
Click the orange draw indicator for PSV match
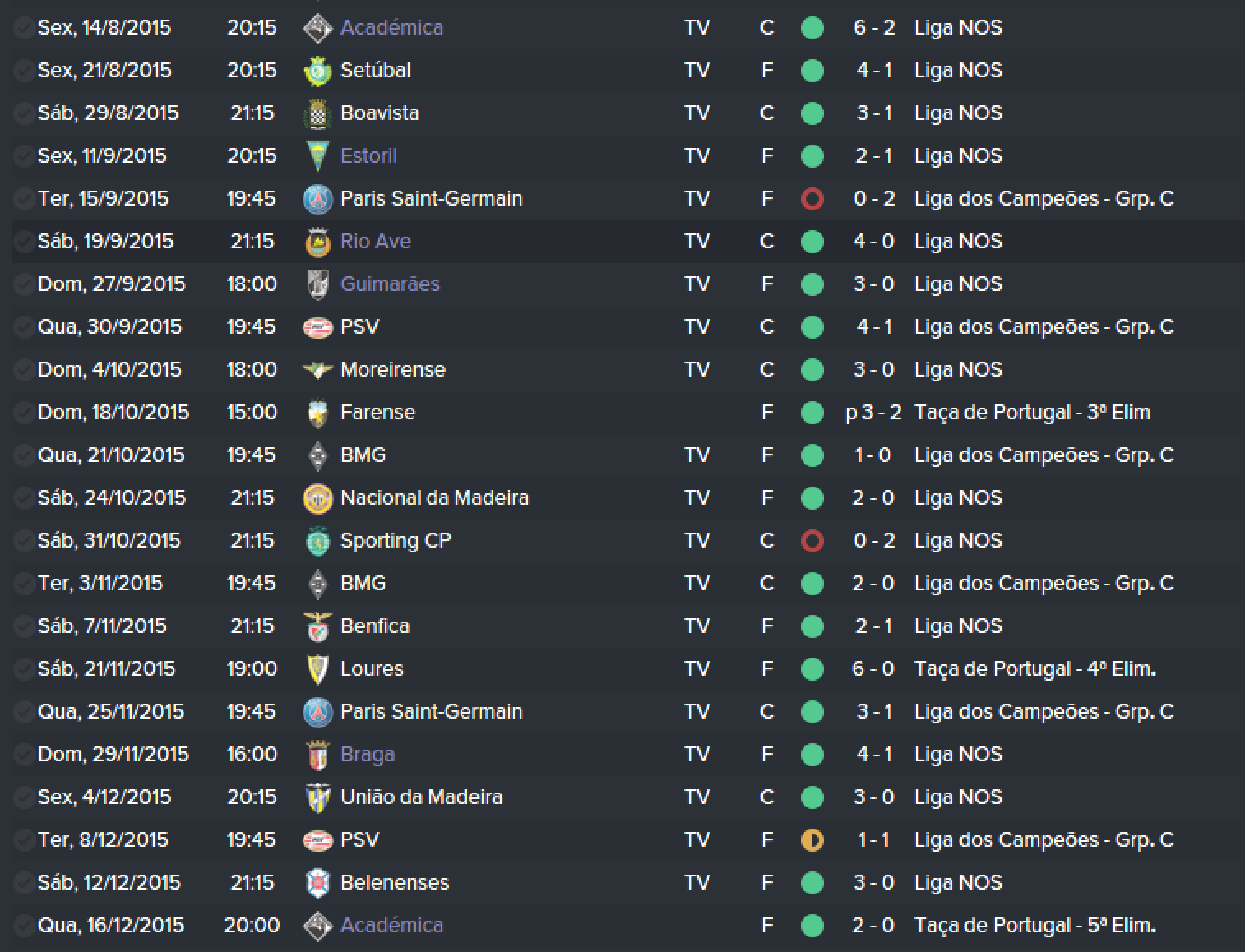(812, 840)
